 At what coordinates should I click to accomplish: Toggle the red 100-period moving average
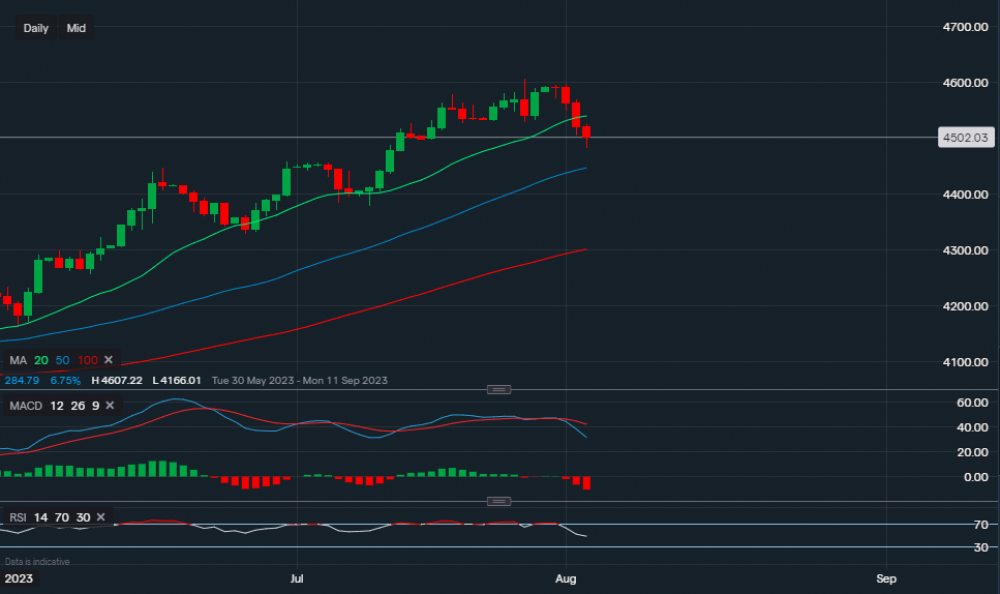tap(87, 360)
